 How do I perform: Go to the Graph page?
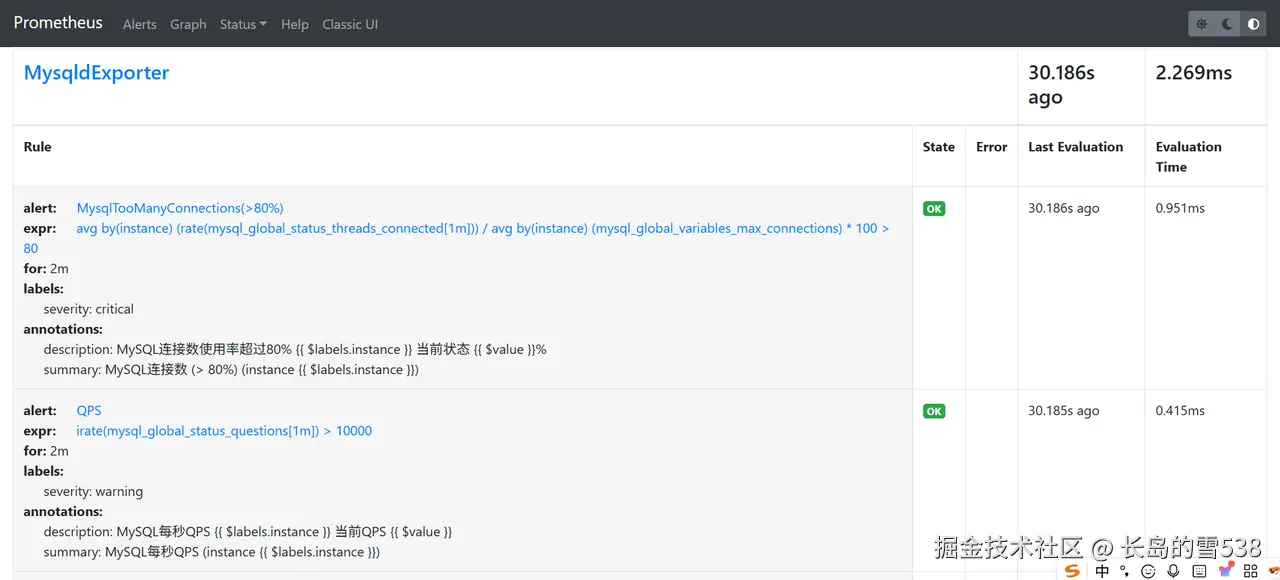(x=188, y=24)
